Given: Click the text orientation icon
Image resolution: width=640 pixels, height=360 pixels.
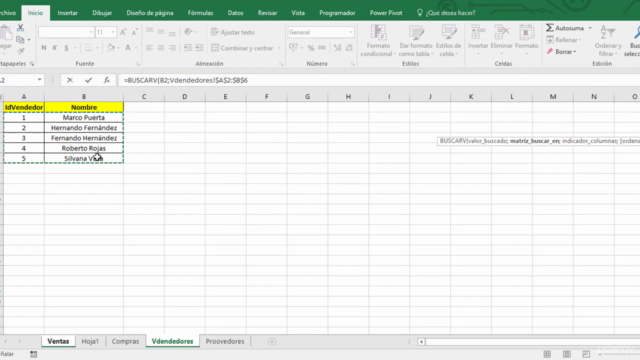Looking at the screenshot, I should coord(188,32).
